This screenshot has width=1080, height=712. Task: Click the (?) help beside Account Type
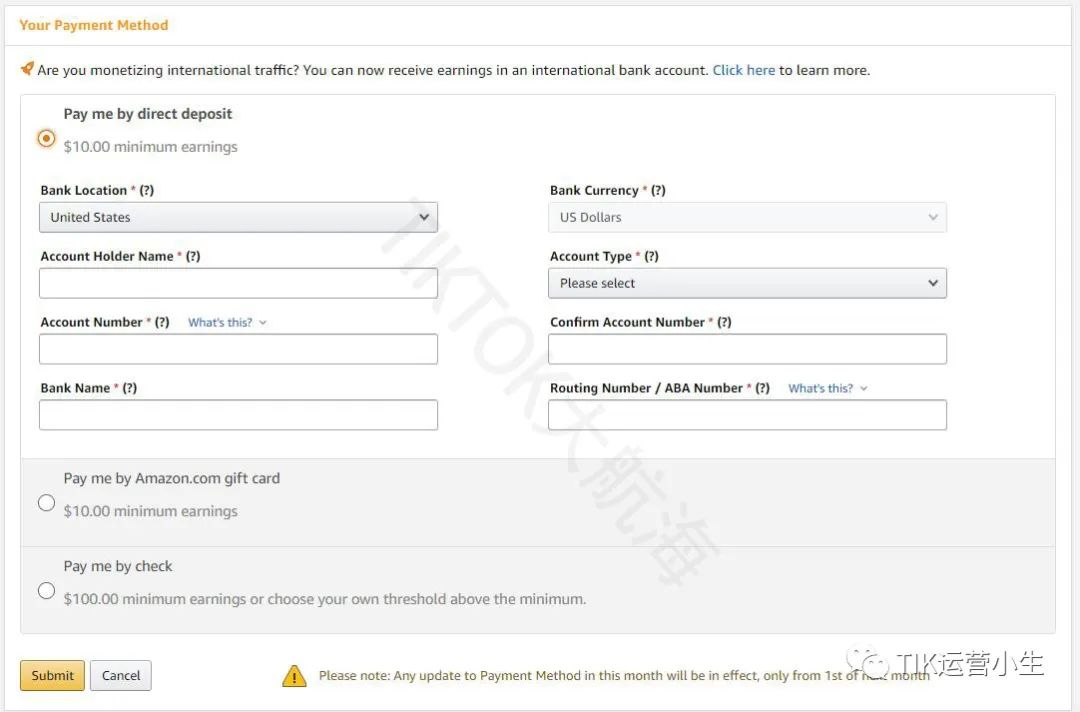(x=651, y=256)
